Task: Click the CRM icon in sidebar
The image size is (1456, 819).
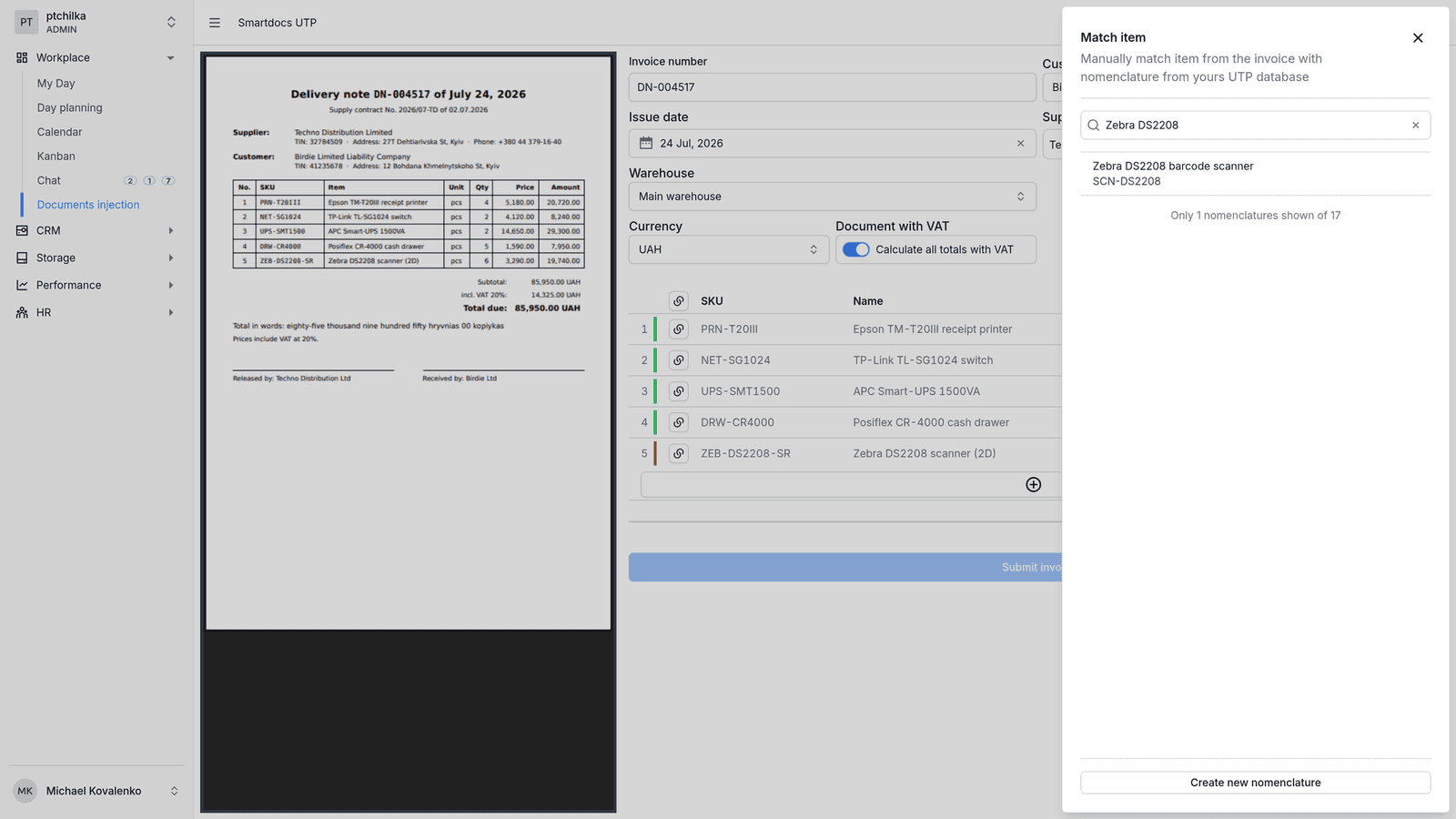Action: pos(22,230)
